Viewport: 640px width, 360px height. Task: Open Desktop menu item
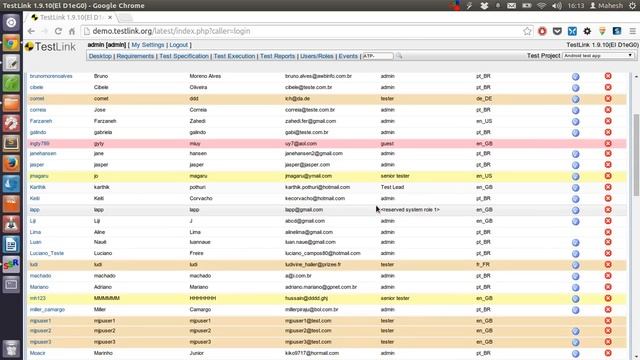(100, 56)
